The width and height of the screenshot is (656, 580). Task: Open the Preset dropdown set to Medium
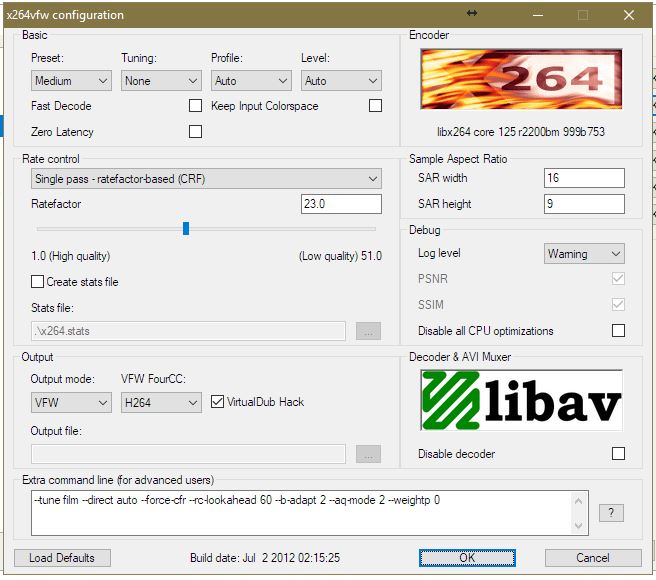coord(71,81)
